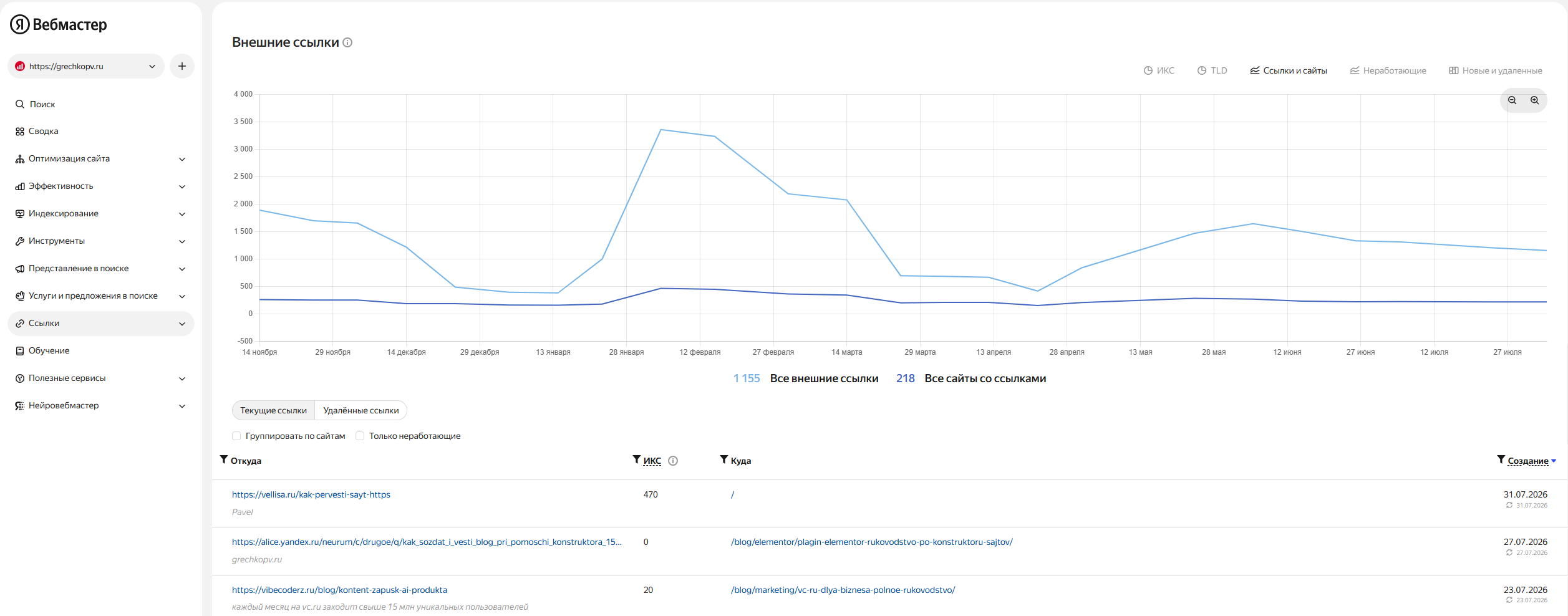Switch to the TLD chart tab

pos(1212,70)
